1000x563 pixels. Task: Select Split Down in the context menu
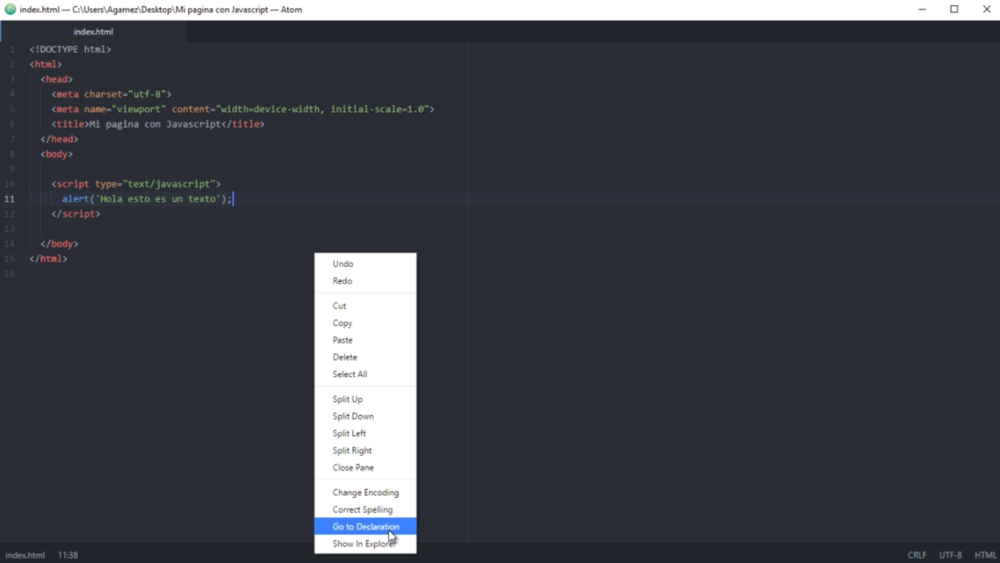365,416
